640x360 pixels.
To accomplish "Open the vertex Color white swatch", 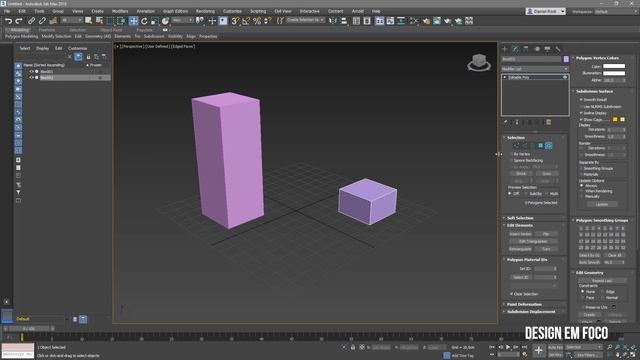I will point(614,67).
